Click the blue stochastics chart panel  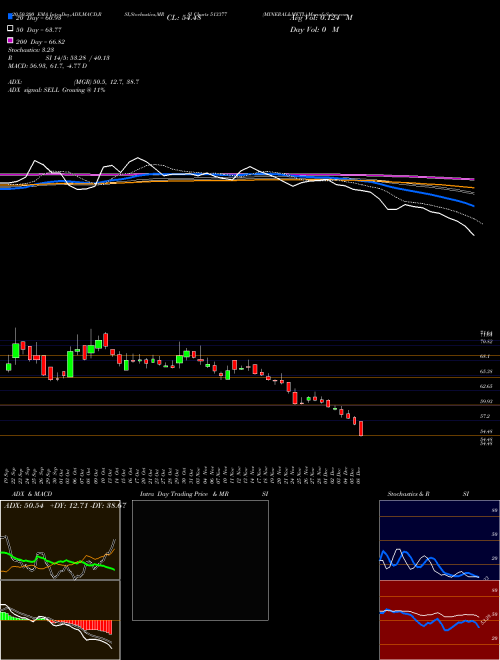(x=439, y=540)
